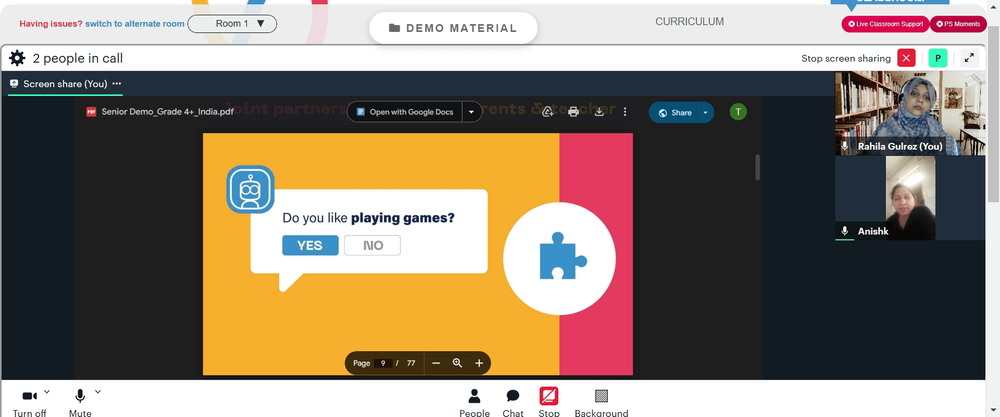Open Screen share options ellipsis

pos(117,84)
